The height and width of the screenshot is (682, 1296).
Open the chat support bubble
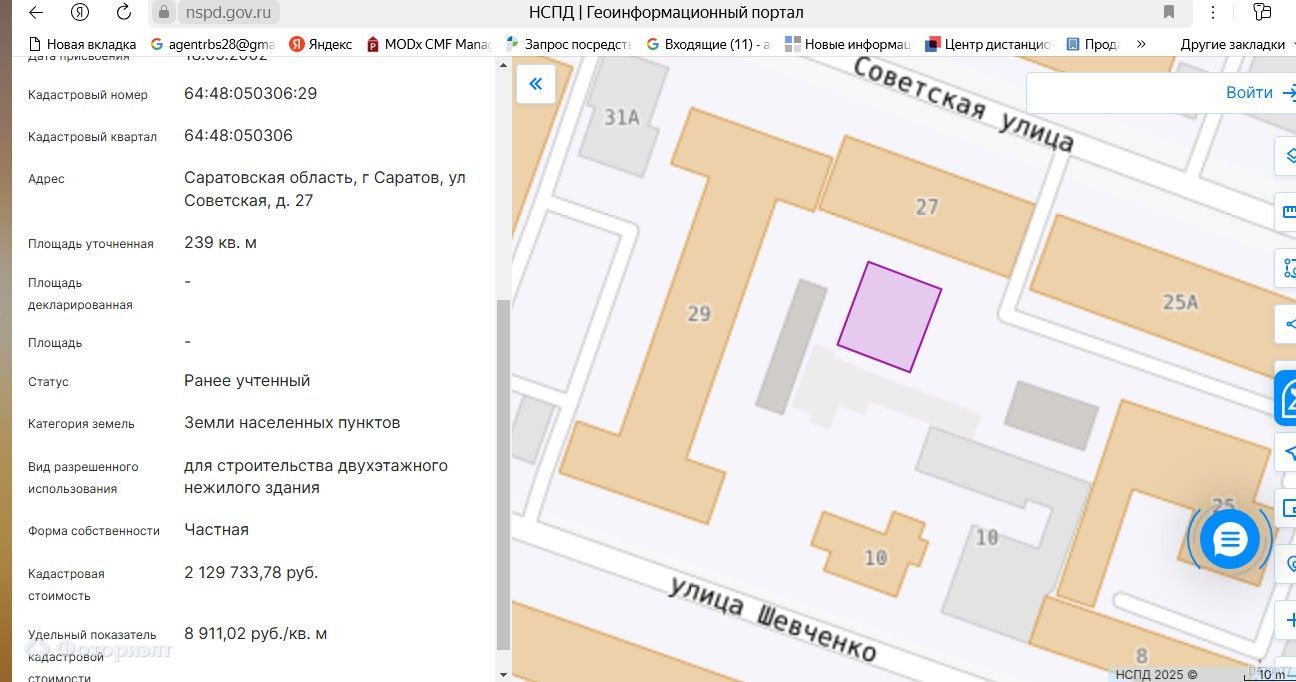(x=1229, y=540)
